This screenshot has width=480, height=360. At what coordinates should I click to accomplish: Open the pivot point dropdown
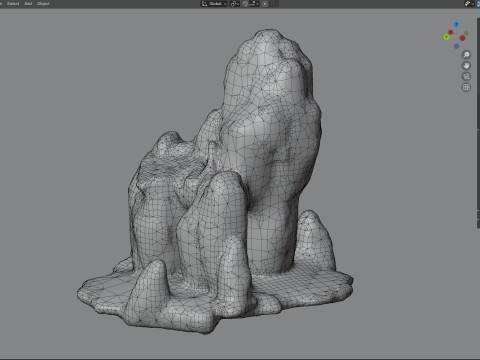(235, 4)
